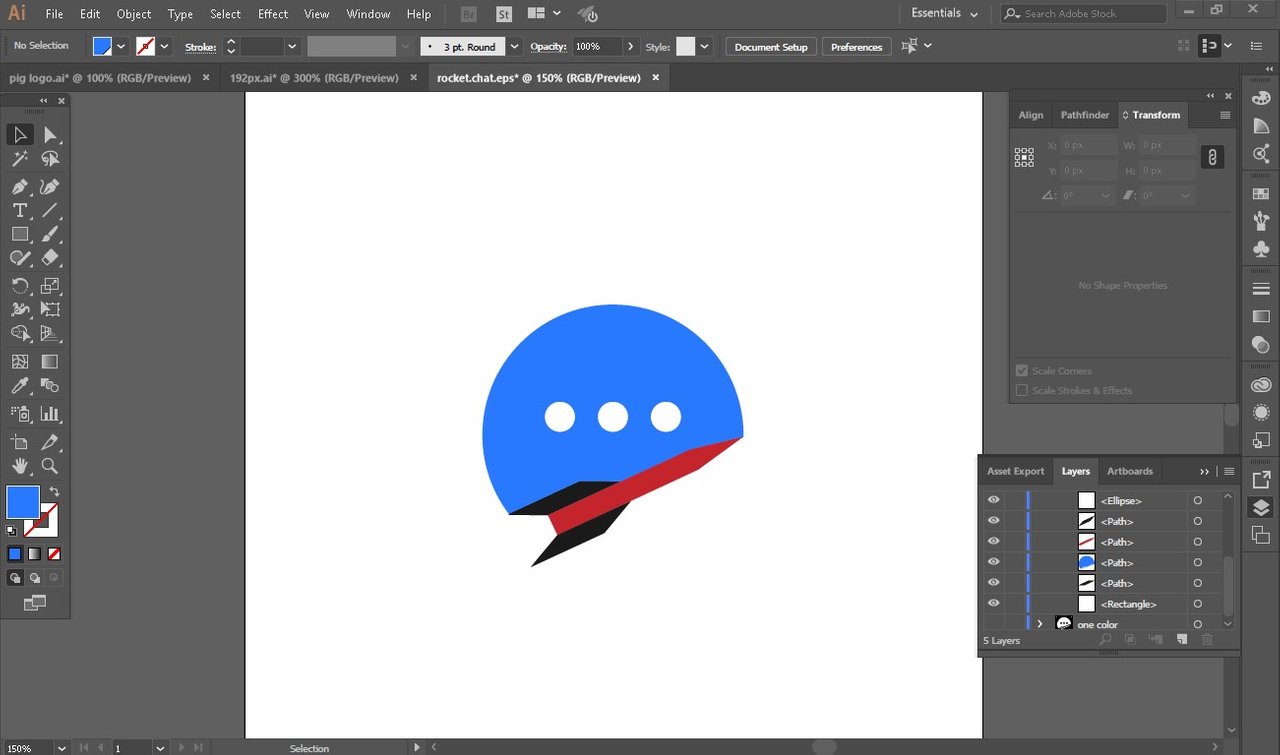The image size is (1280, 755).
Task: Click the large blue Fill swatch in toolbar
Action: tap(23, 502)
